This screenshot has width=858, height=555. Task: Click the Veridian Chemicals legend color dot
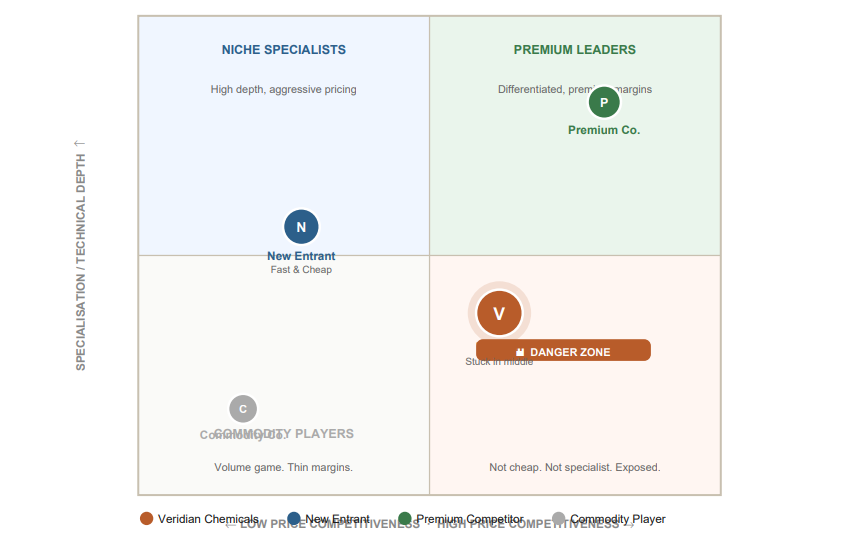147,519
